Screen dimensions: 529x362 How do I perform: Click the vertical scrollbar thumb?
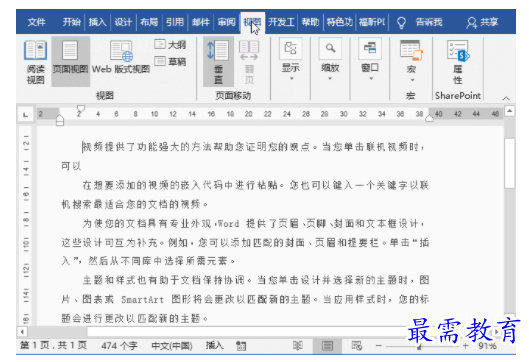pos(510,163)
